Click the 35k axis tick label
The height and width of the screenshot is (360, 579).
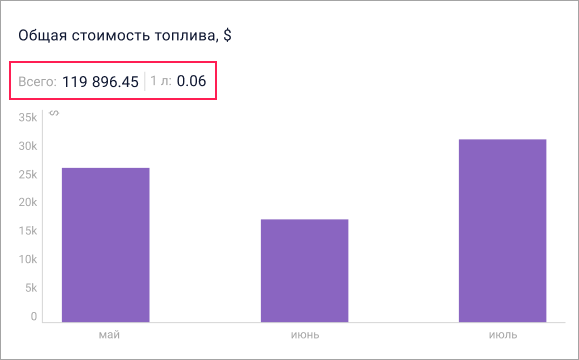[x=28, y=117]
